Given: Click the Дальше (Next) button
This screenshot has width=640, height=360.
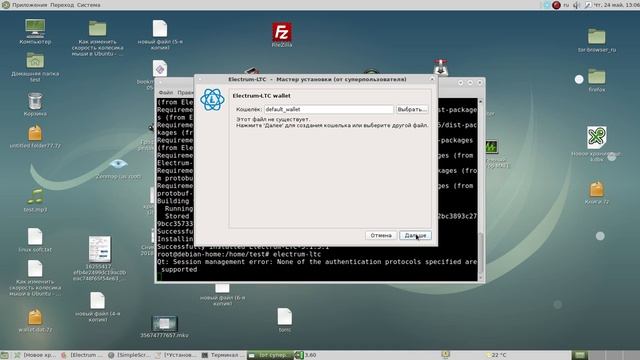Looking at the screenshot, I should (x=415, y=236).
